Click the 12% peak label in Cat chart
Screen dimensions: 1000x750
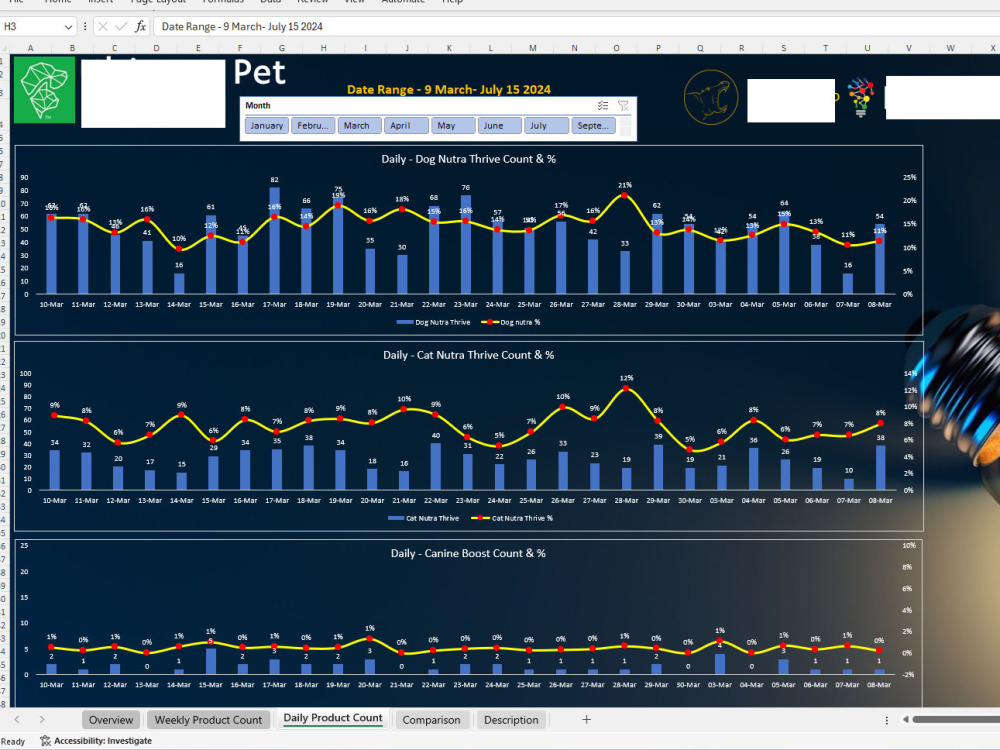626,378
